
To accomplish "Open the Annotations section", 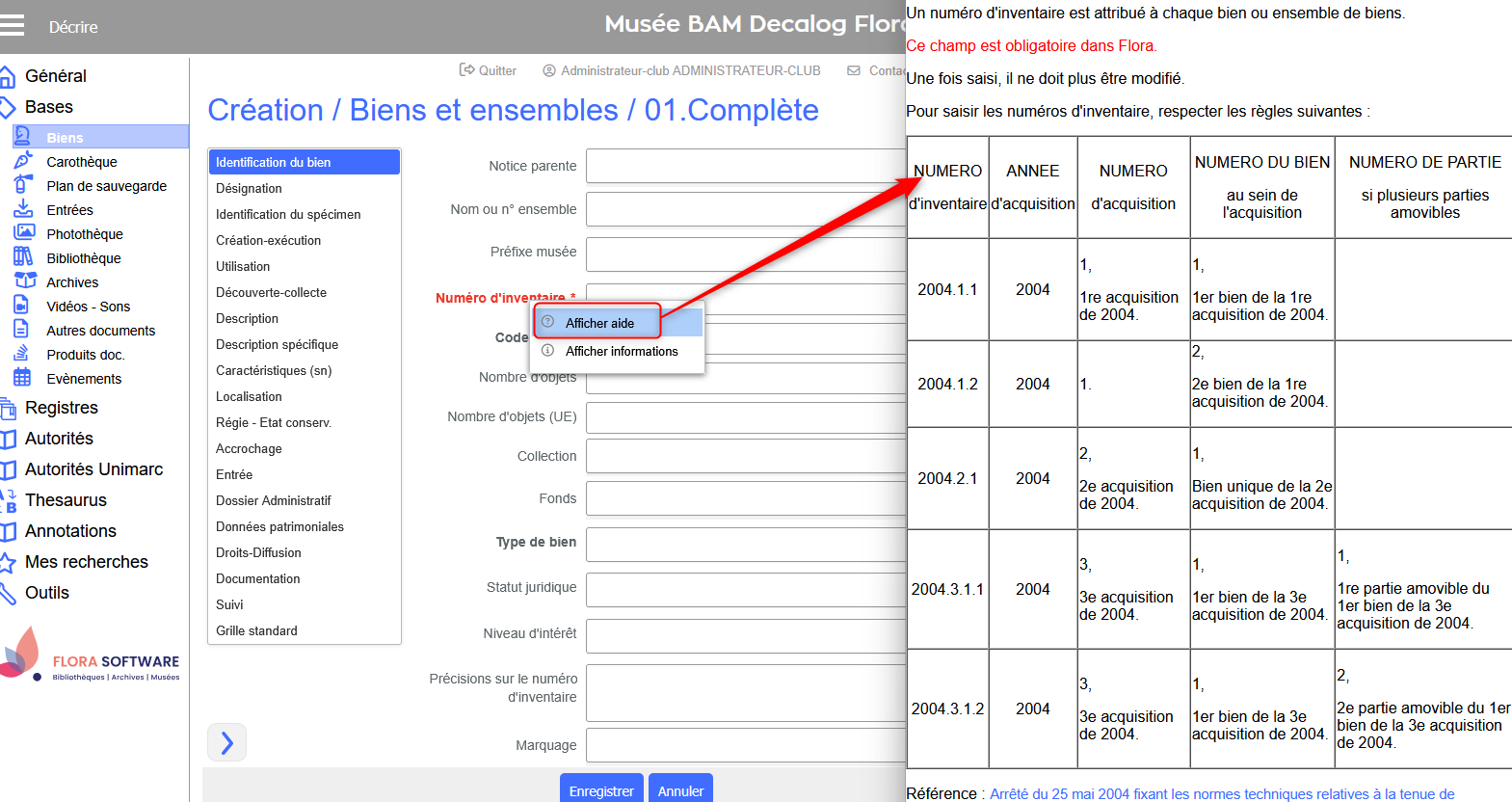I will tap(70, 531).
